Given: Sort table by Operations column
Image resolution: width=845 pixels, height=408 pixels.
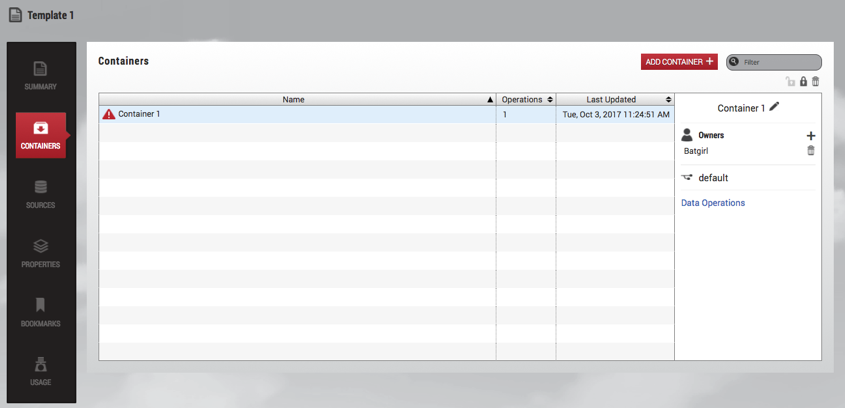Looking at the screenshot, I should click(x=526, y=100).
